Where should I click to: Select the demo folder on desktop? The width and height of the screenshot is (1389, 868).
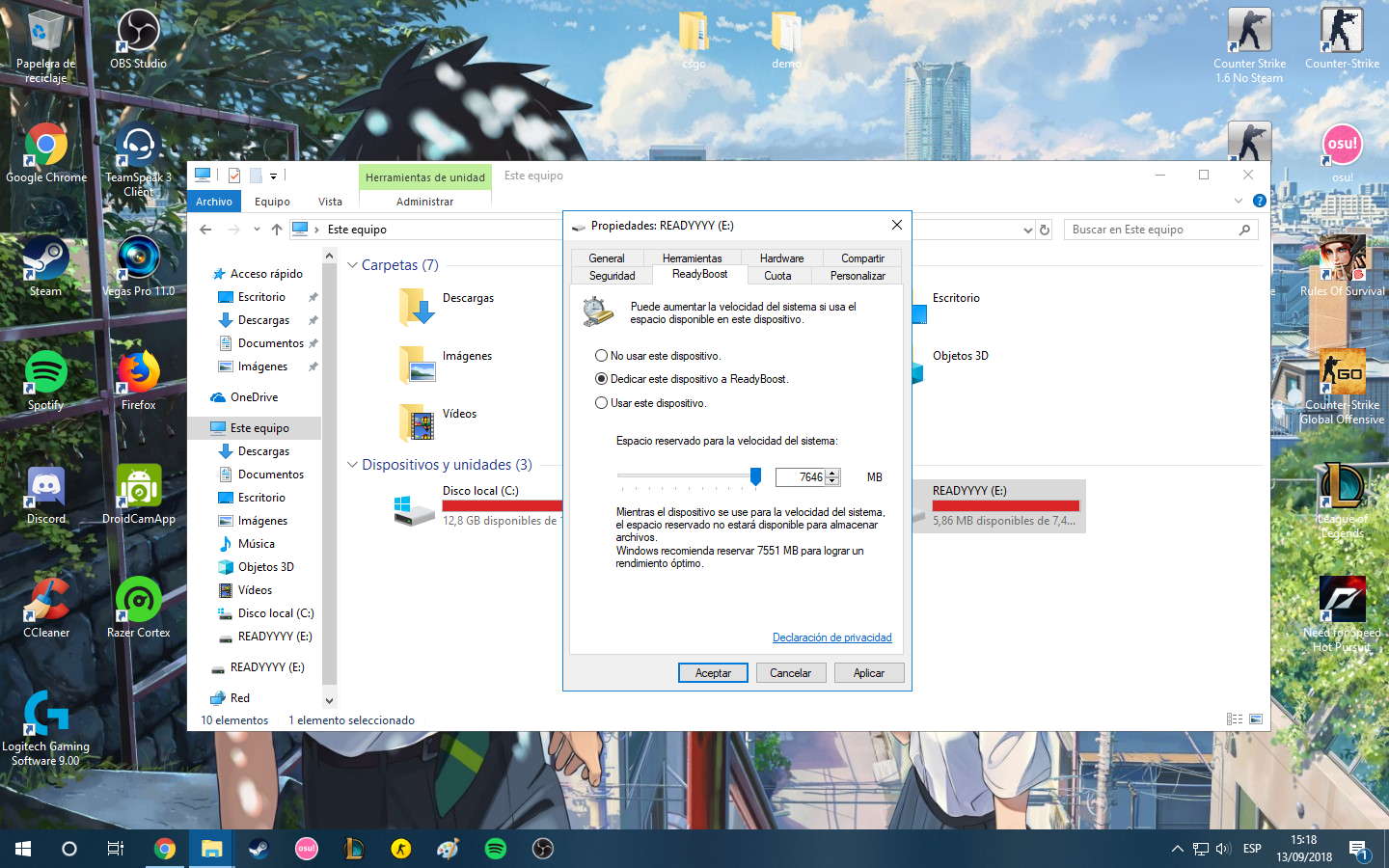pos(786,39)
